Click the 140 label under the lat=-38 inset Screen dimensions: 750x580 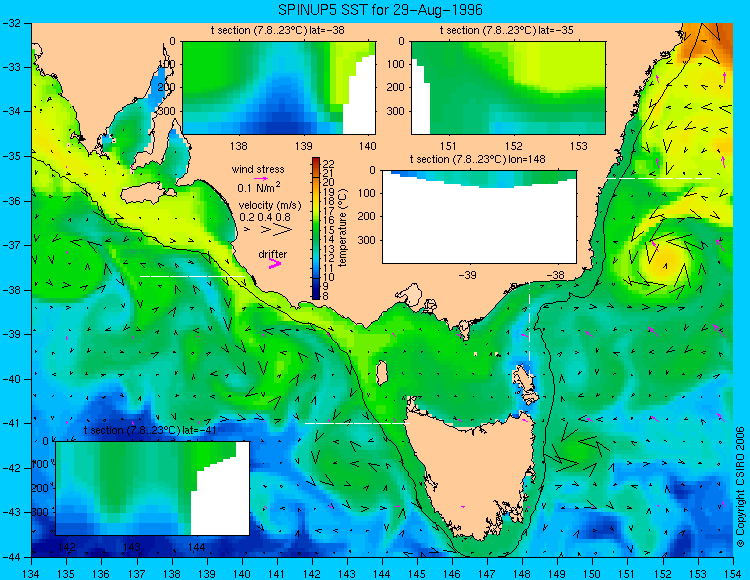coord(367,146)
